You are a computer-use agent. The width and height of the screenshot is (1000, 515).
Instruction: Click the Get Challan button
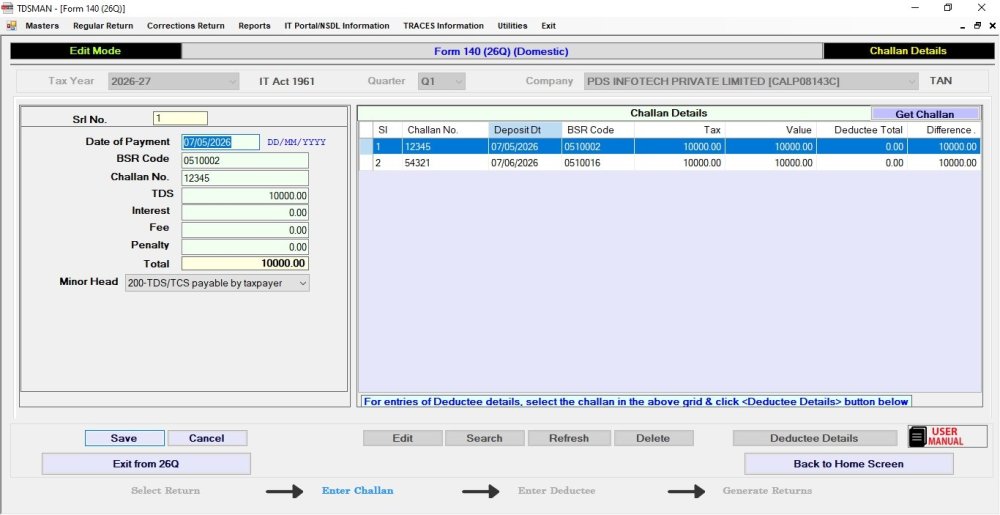[x=924, y=114]
